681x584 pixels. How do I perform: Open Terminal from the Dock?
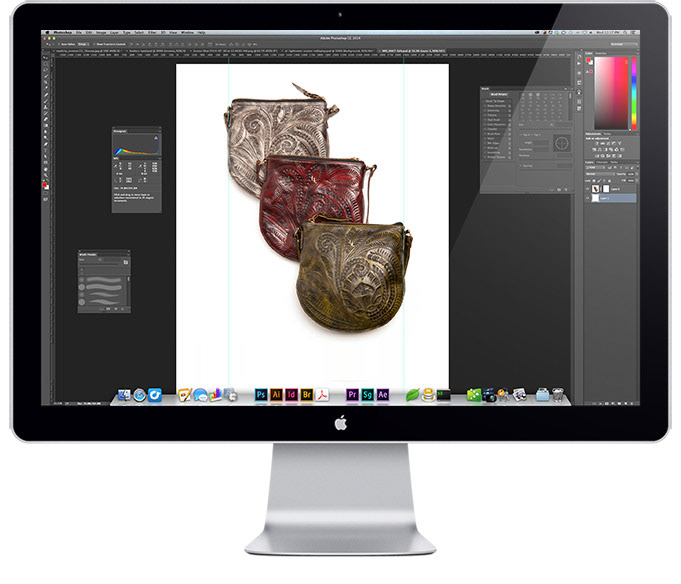(x=443, y=395)
